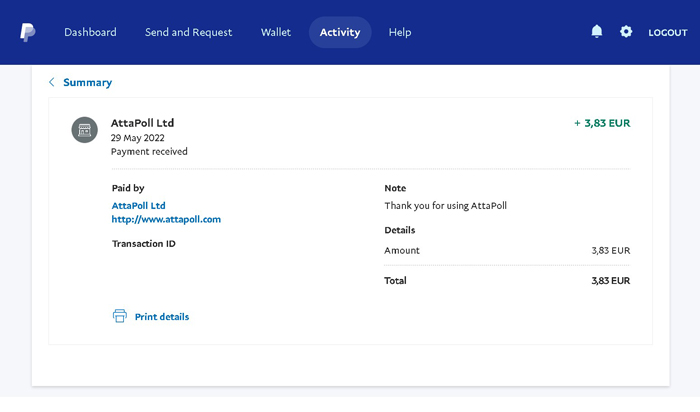Click the printer icon
The width and height of the screenshot is (700, 412).
pyautogui.click(x=120, y=316)
